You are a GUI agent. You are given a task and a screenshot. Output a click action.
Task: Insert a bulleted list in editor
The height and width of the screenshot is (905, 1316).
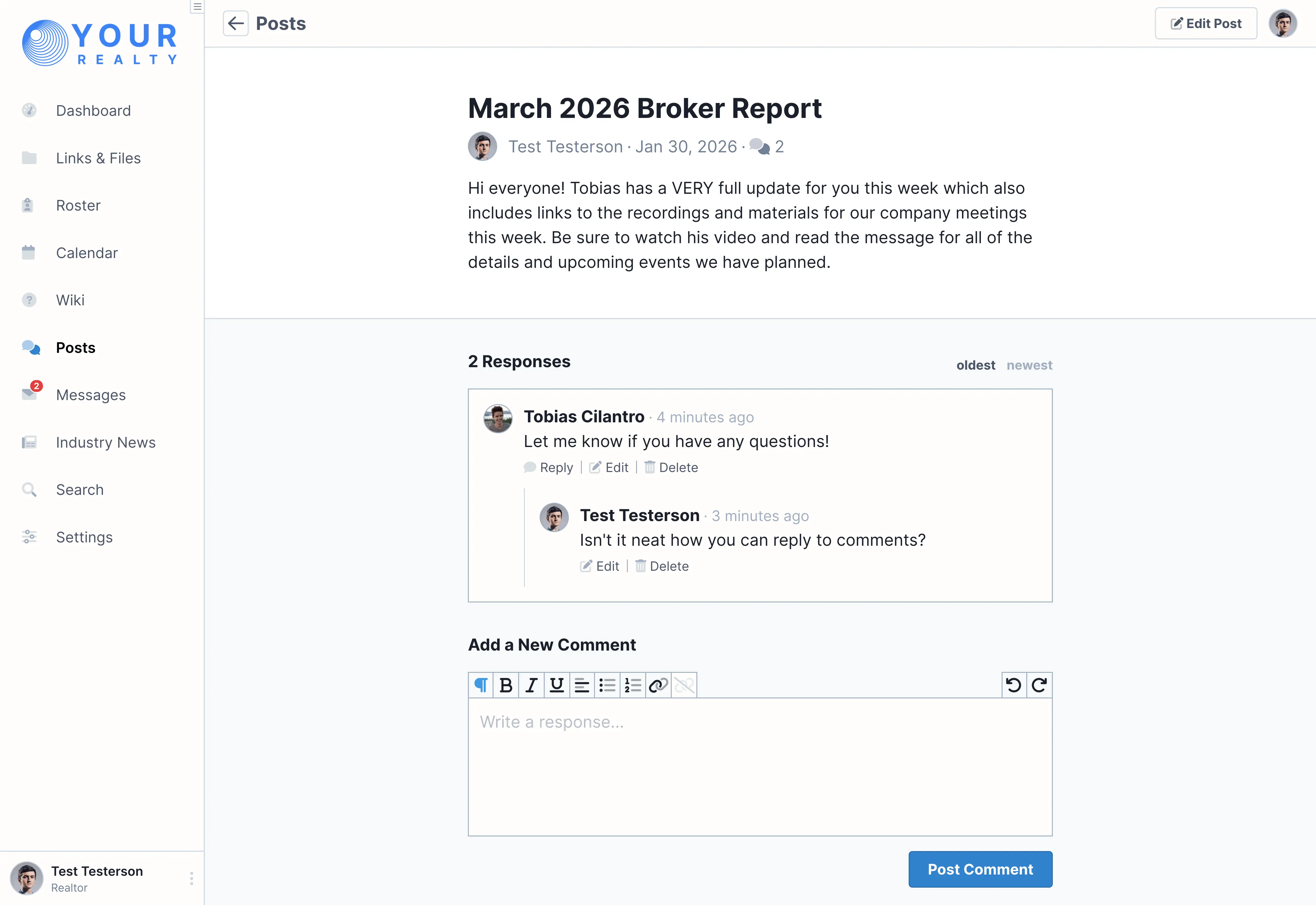[x=607, y=686]
